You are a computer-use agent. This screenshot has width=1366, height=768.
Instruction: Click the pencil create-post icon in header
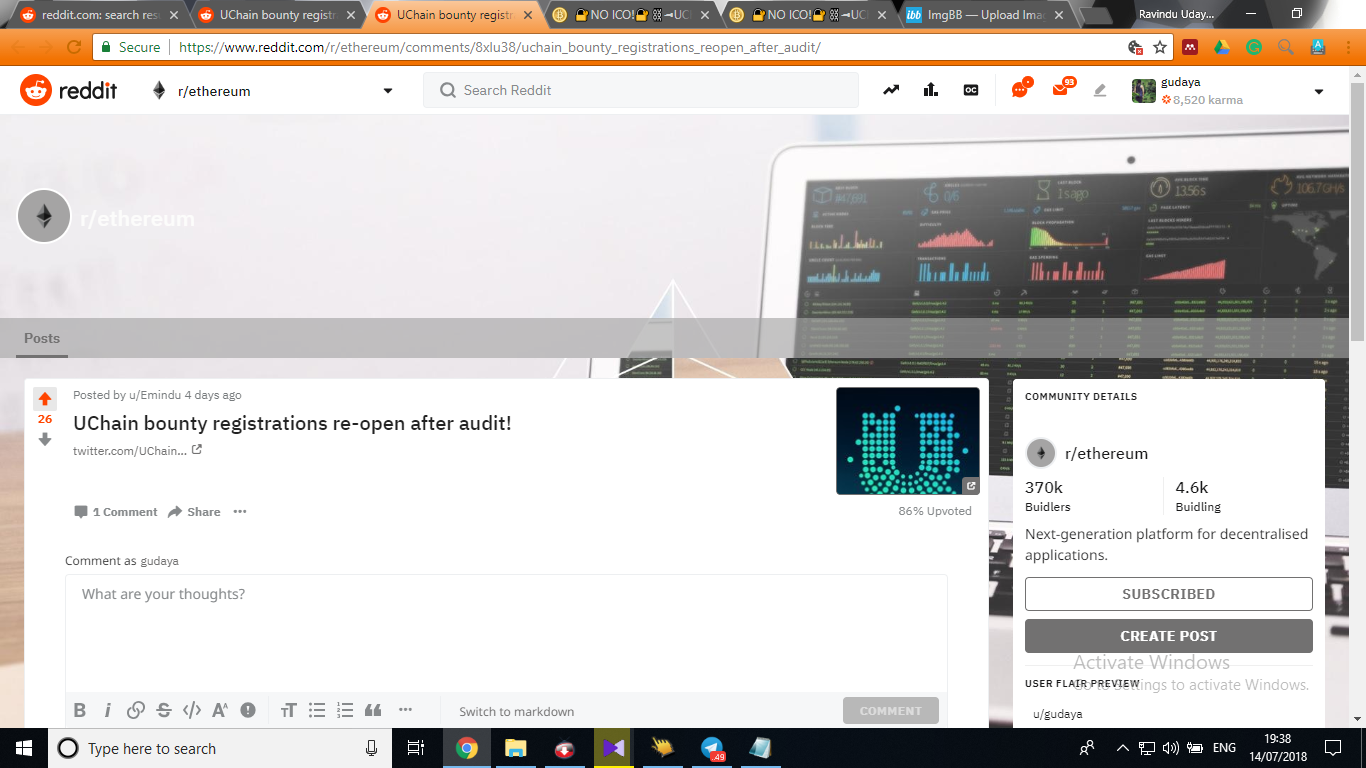(1100, 90)
